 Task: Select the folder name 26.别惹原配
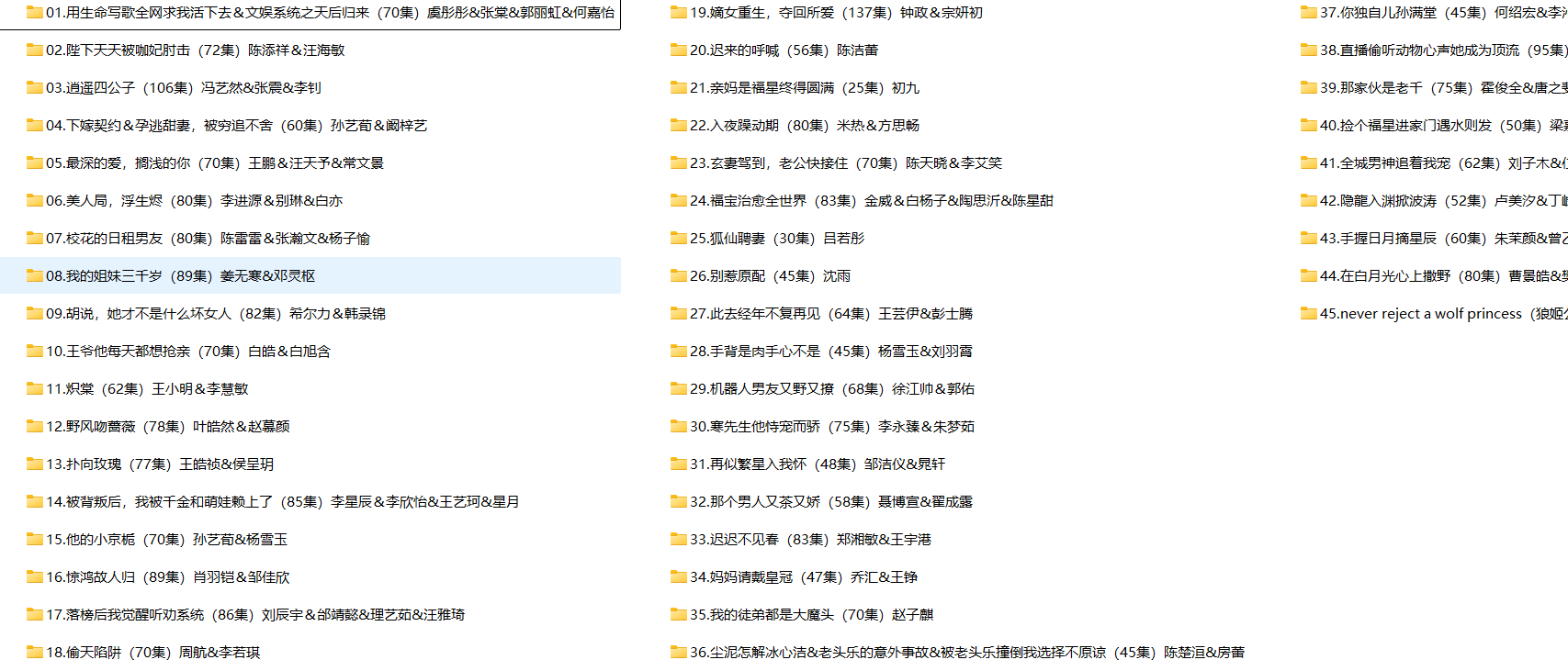coord(728,275)
